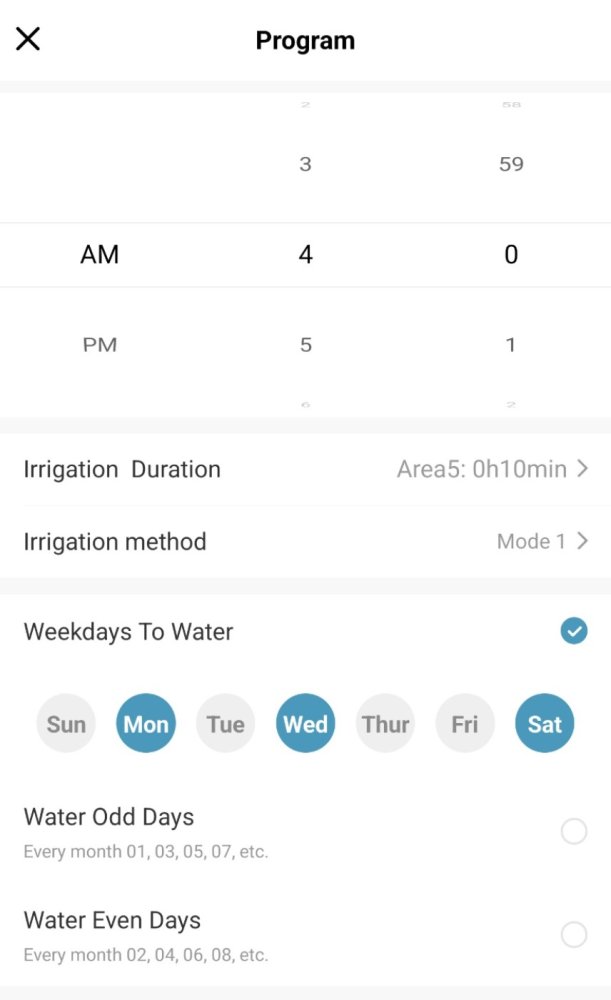Deselect Sat watering day
The height and width of the screenshot is (1000, 611).
pyautogui.click(x=545, y=723)
